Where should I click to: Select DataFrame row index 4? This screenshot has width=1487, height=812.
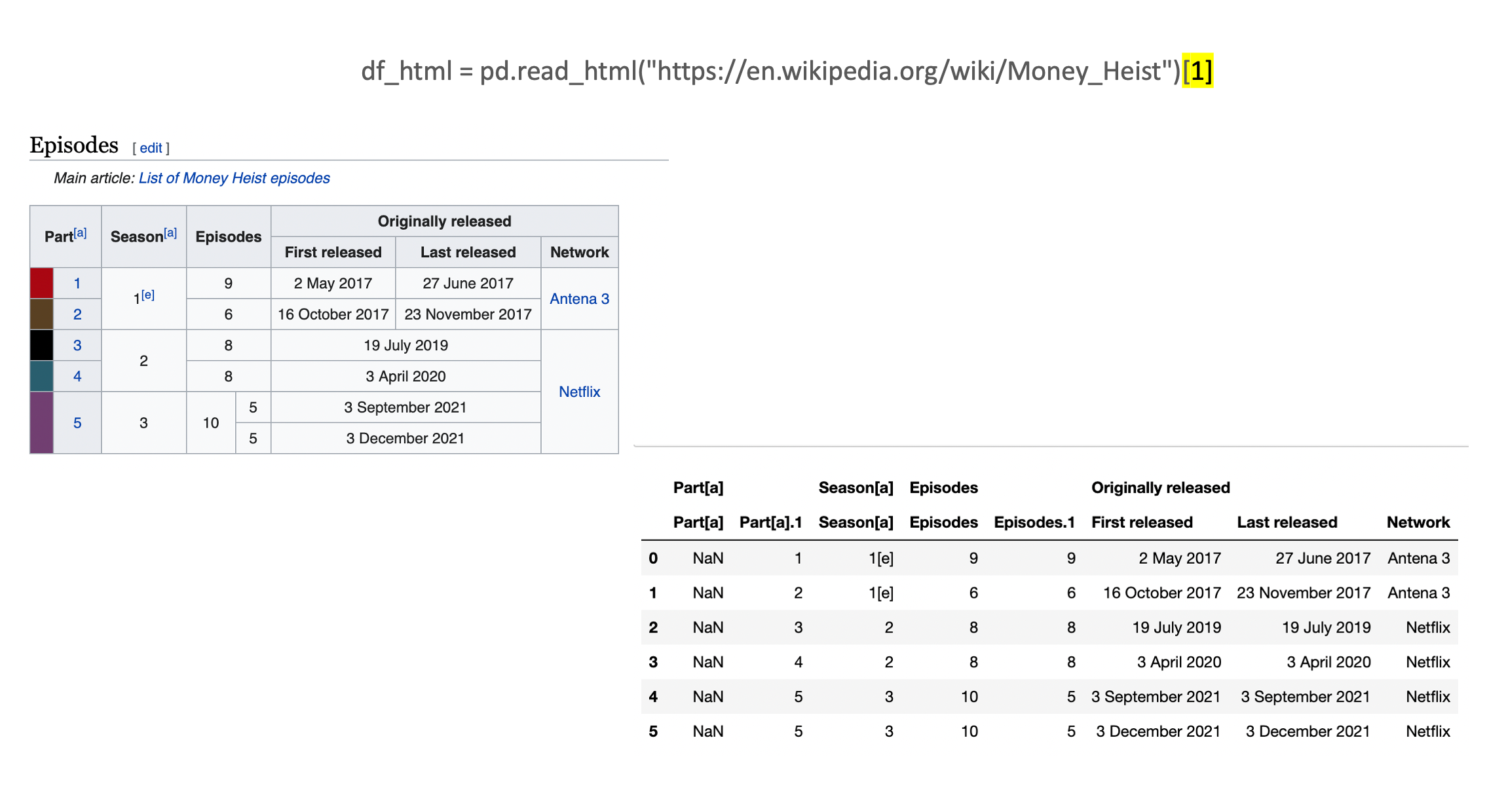point(653,697)
